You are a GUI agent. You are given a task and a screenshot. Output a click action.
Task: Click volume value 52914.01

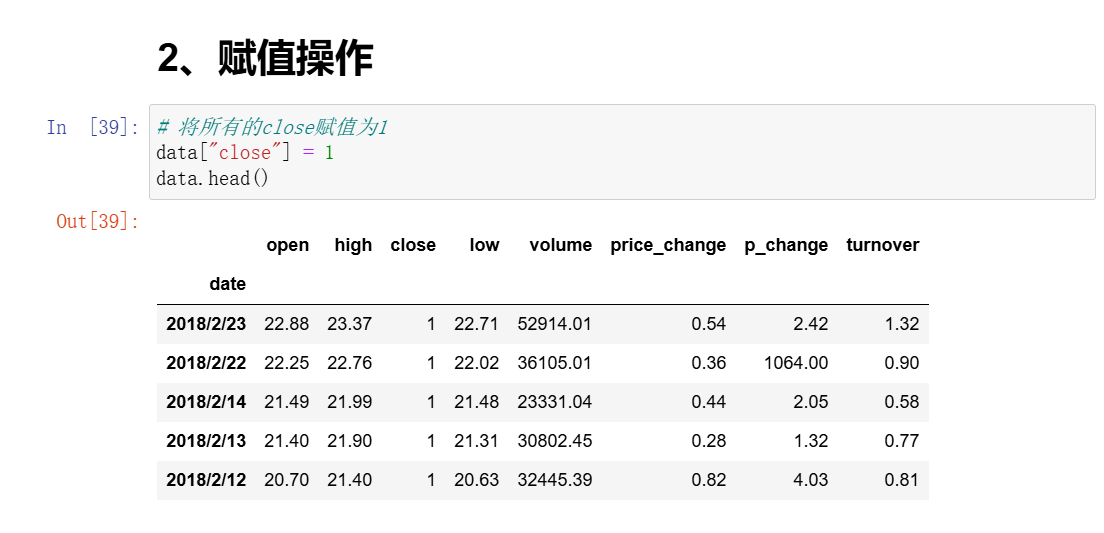(555, 324)
